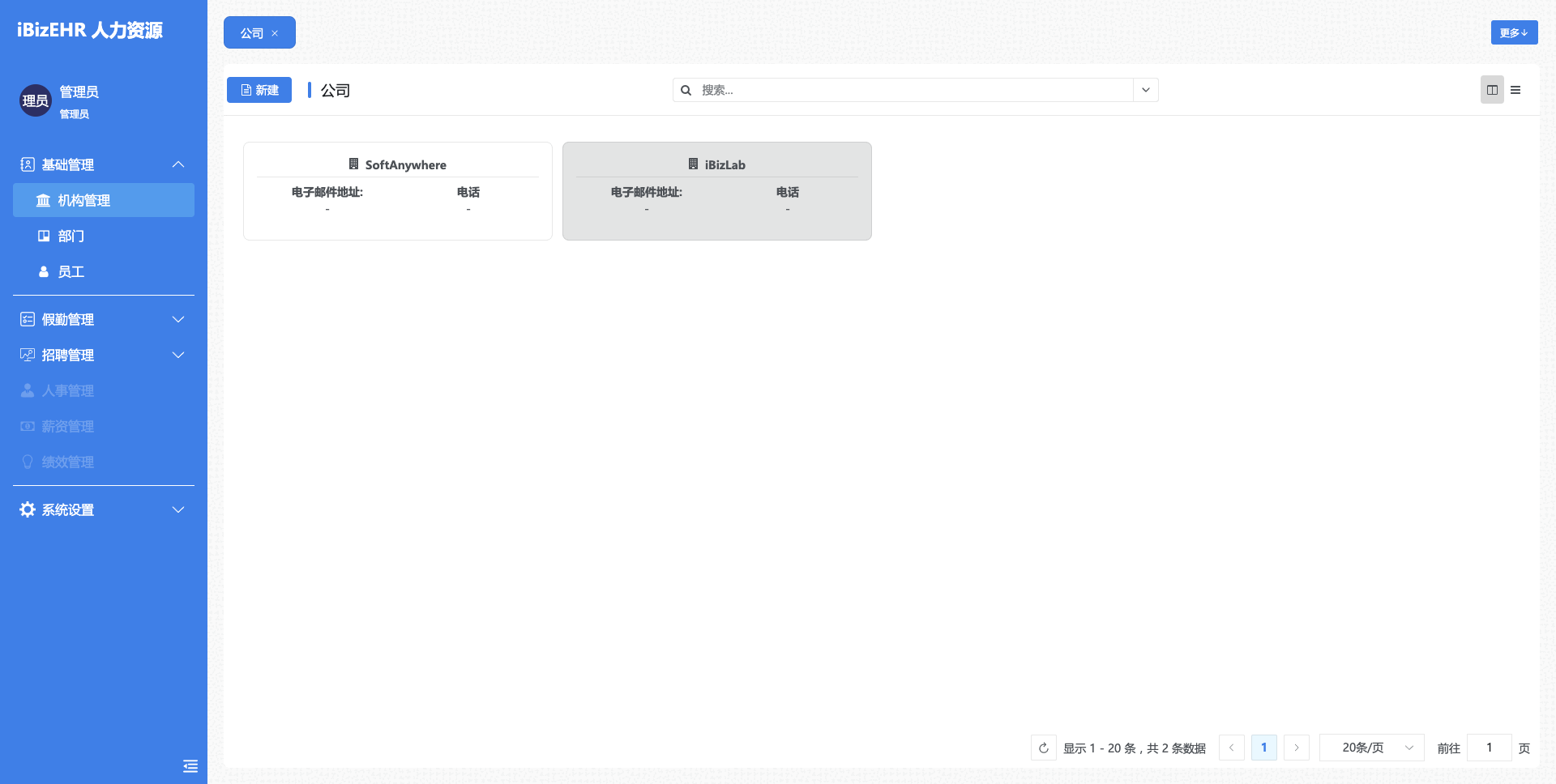The image size is (1556, 784).
Task: Open 部门 in the sidebar
Action: (71, 236)
